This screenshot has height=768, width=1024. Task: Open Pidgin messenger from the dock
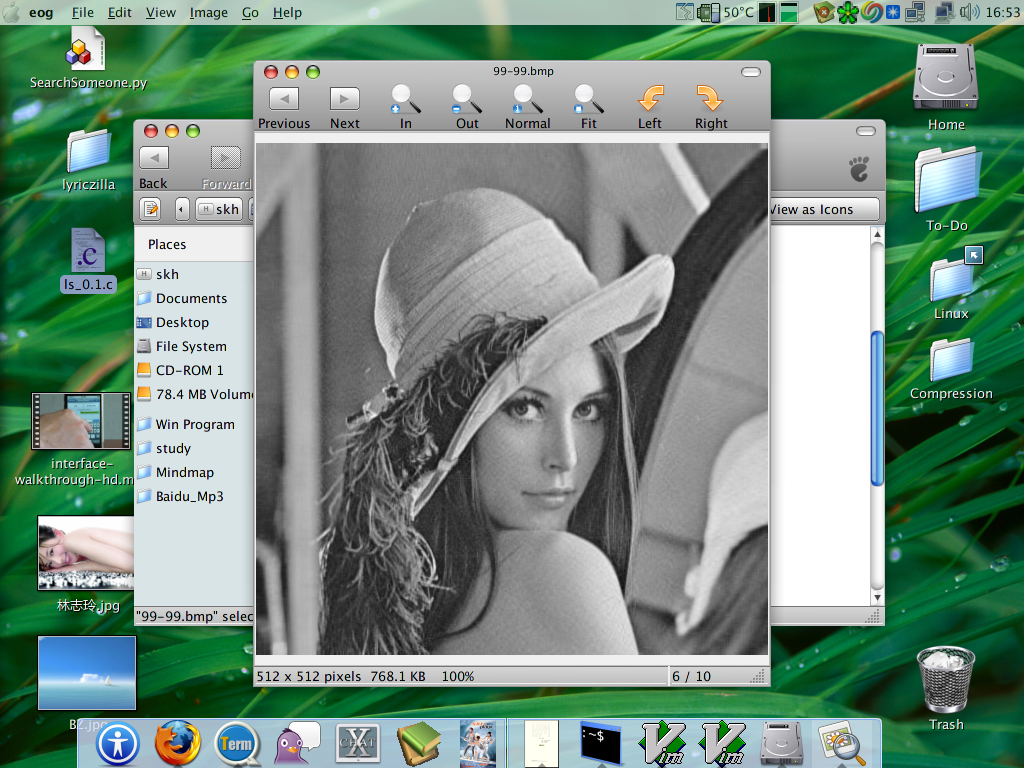pos(297,743)
